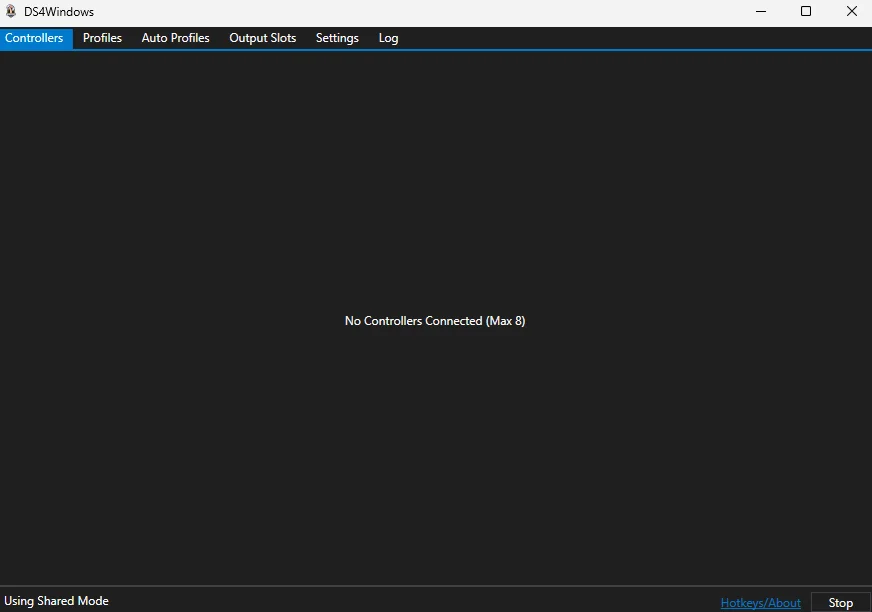The width and height of the screenshot is (872, 612).
Task: Go to the Output Slots tab
Action: tap(263, 38)
